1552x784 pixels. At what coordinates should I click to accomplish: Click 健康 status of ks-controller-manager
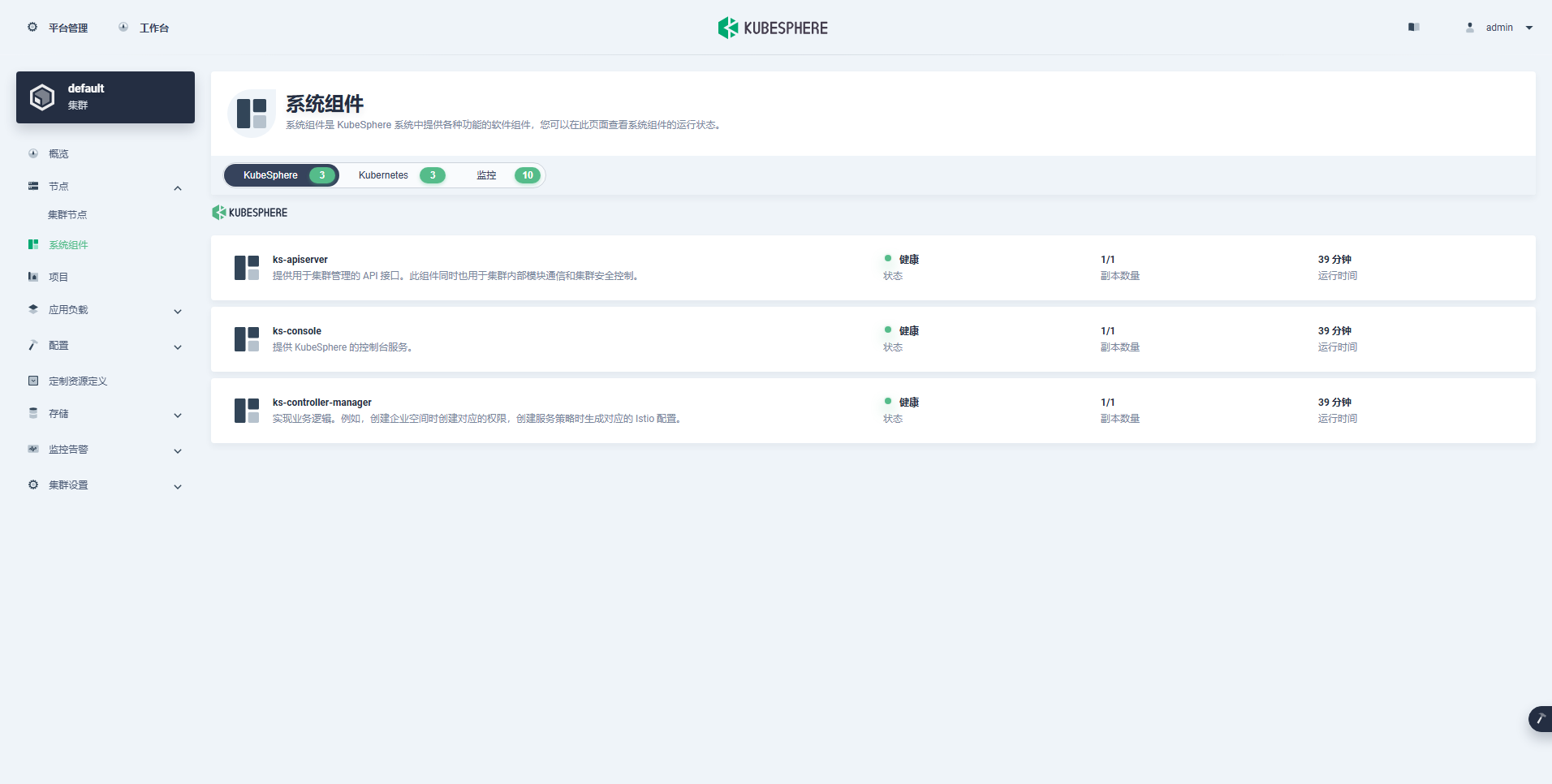(x=909, y=403)
